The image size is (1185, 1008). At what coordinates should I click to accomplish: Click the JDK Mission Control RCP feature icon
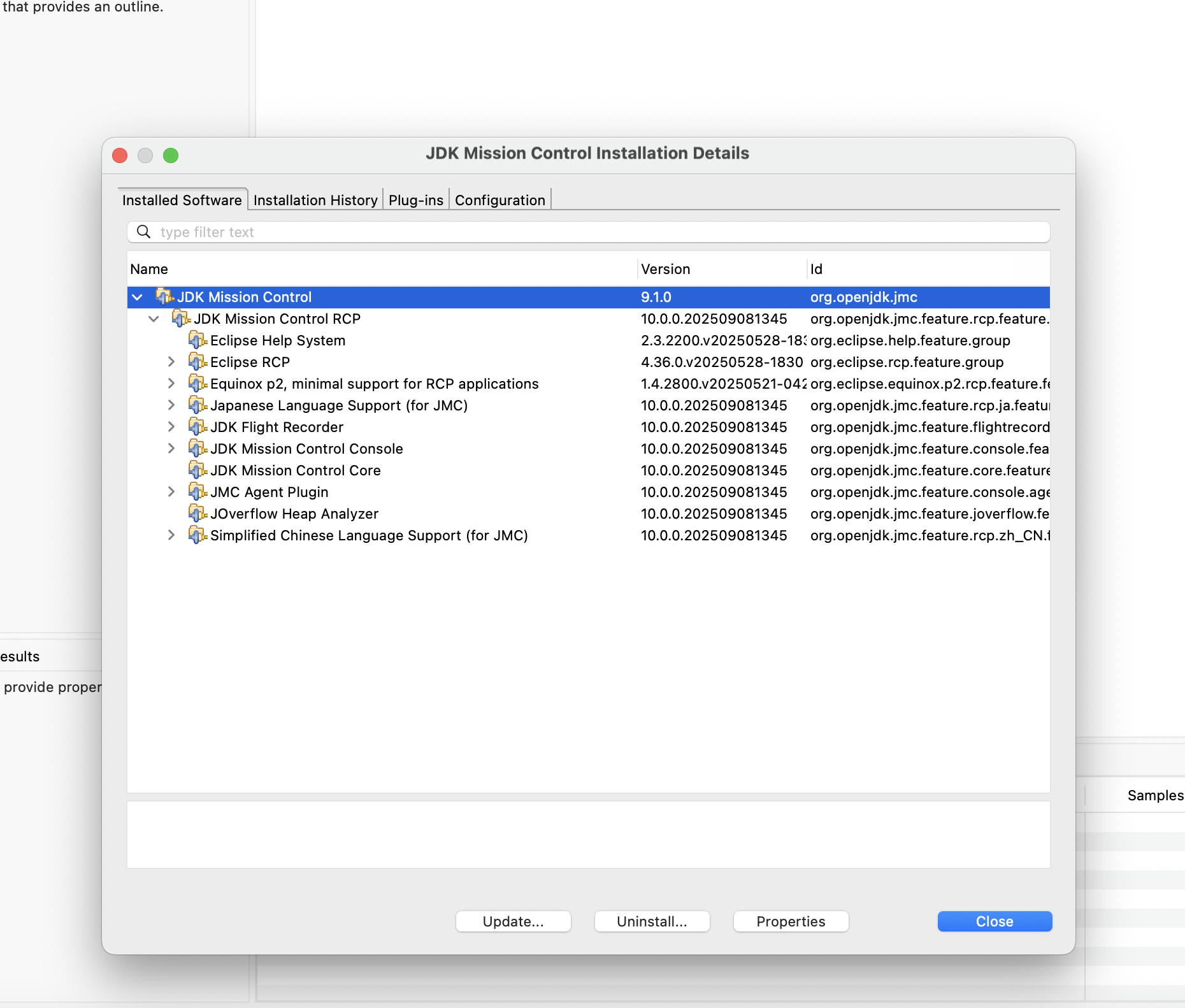coord(181,319)
